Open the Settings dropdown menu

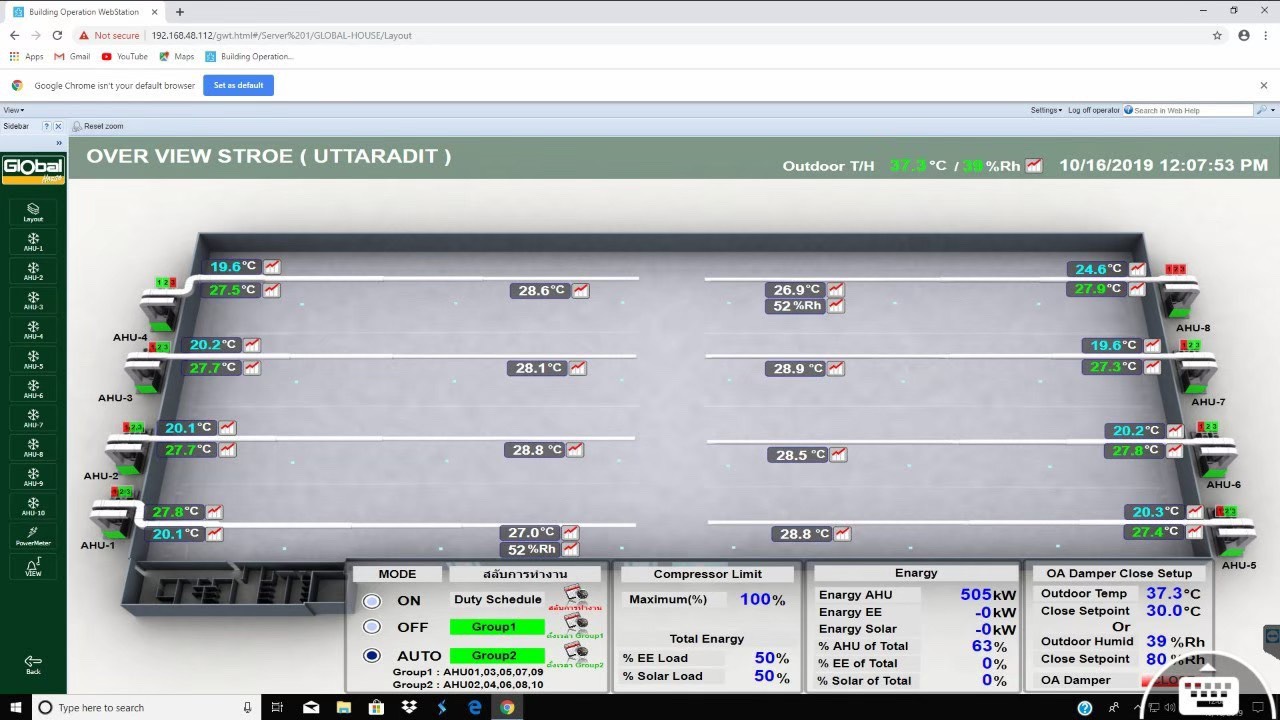click(x=1046, y=110)
